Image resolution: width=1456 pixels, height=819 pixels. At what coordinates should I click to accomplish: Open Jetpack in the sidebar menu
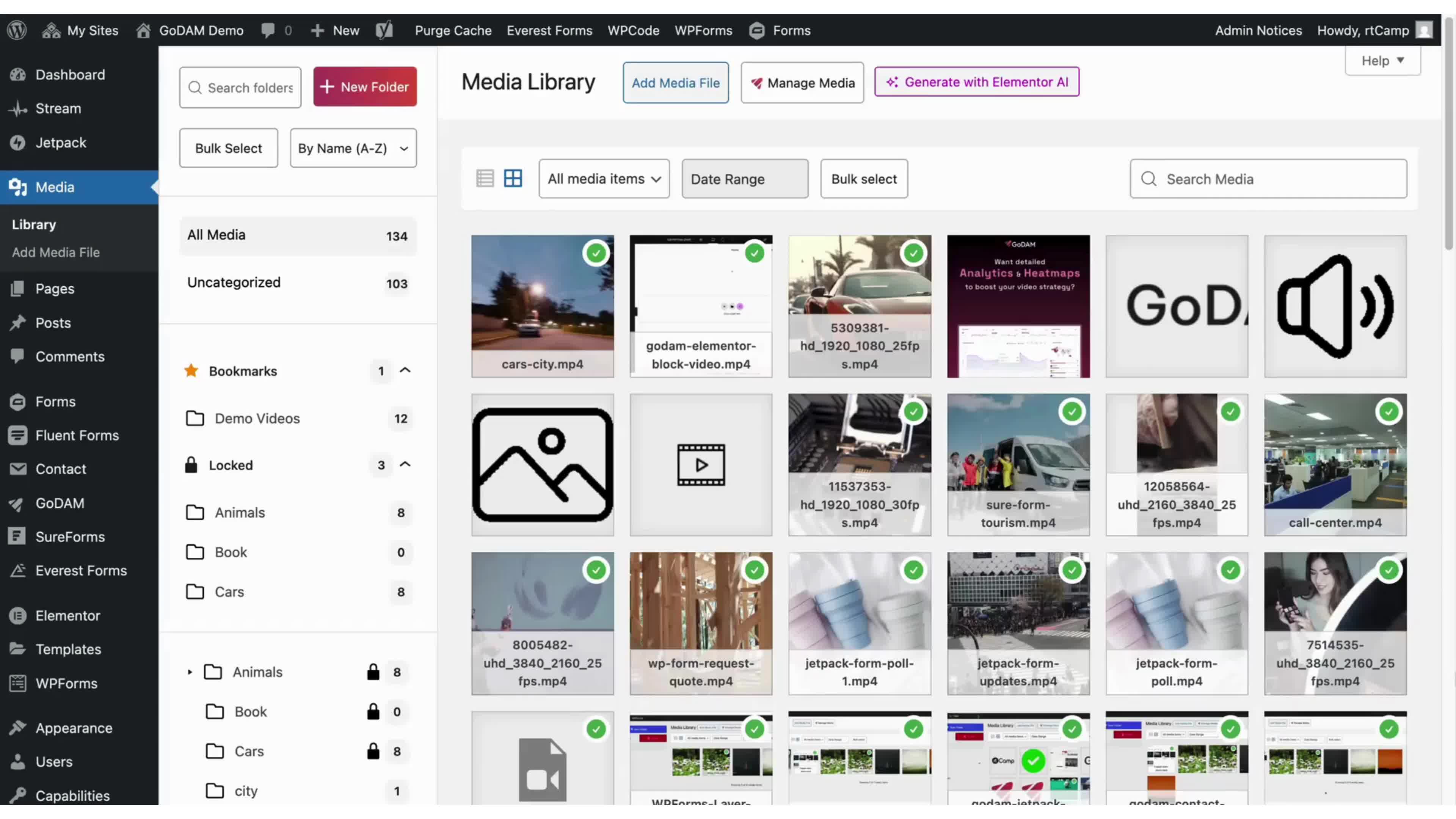(x=61, y=143)
